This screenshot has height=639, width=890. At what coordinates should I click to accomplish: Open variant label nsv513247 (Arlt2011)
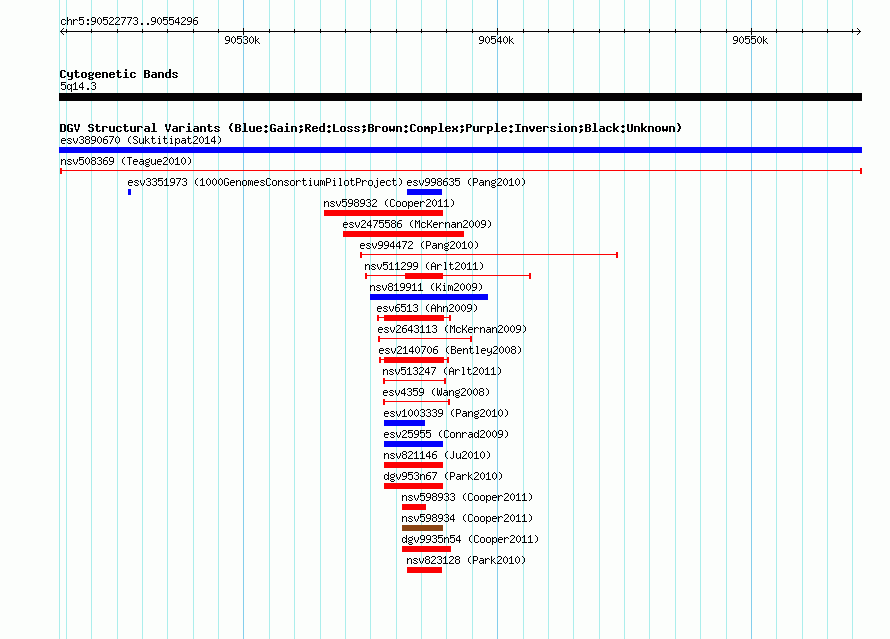point(442,371)
